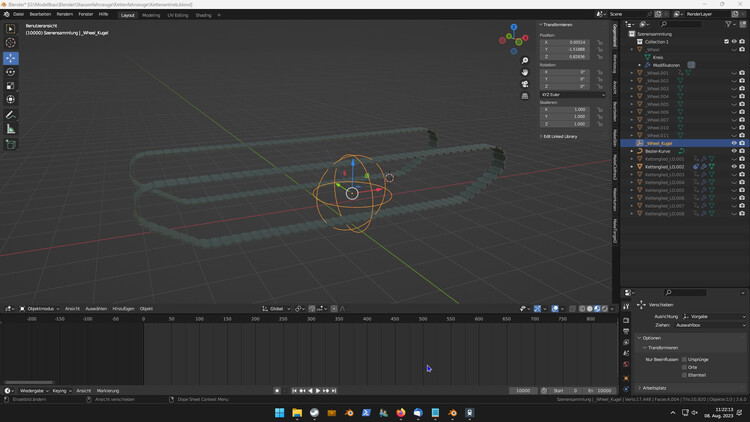
Task: Toggle visibility of Kettenglied_LO.002
Action: pos(734,167)
